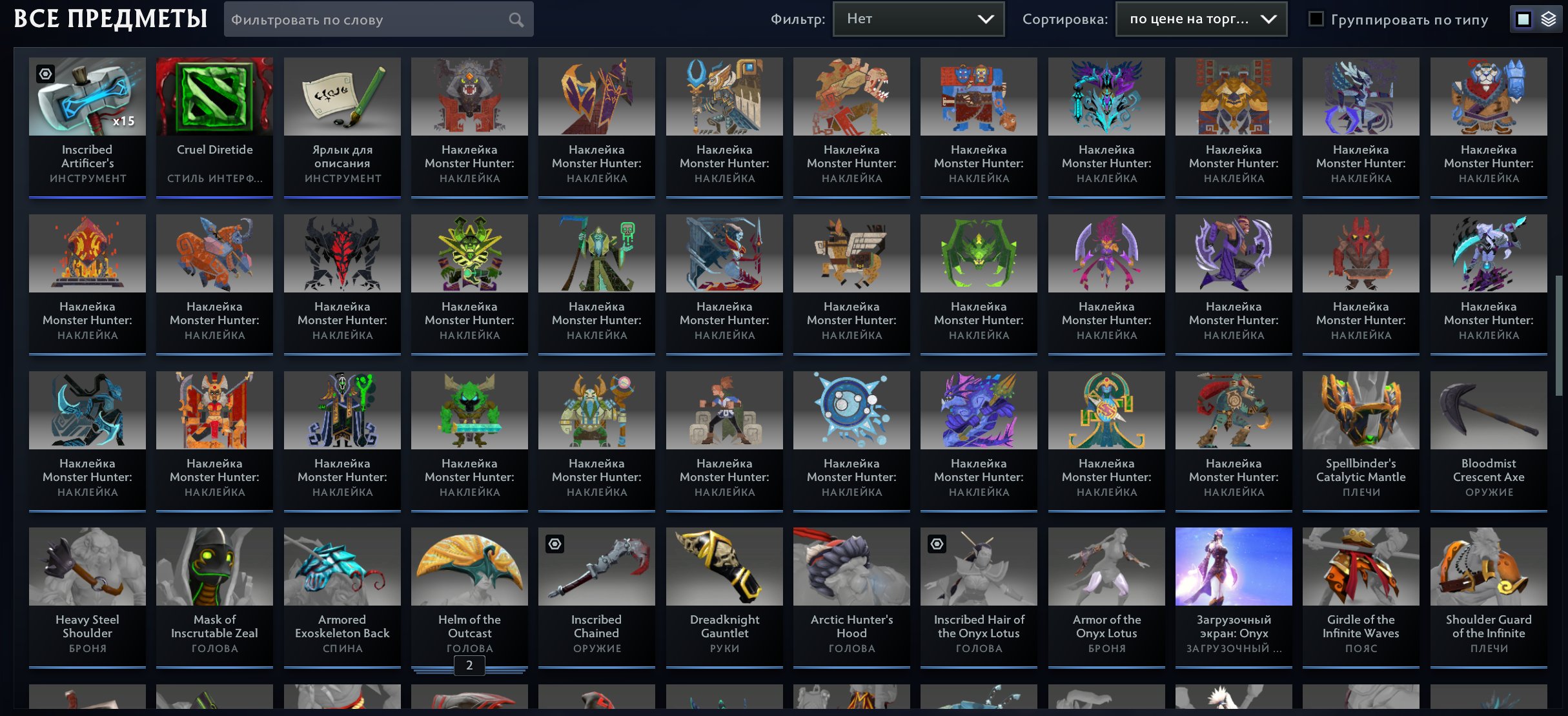Select the Dreadknight Gauntlet item
The image size is (1568, 716).
[x=724, y=597]
